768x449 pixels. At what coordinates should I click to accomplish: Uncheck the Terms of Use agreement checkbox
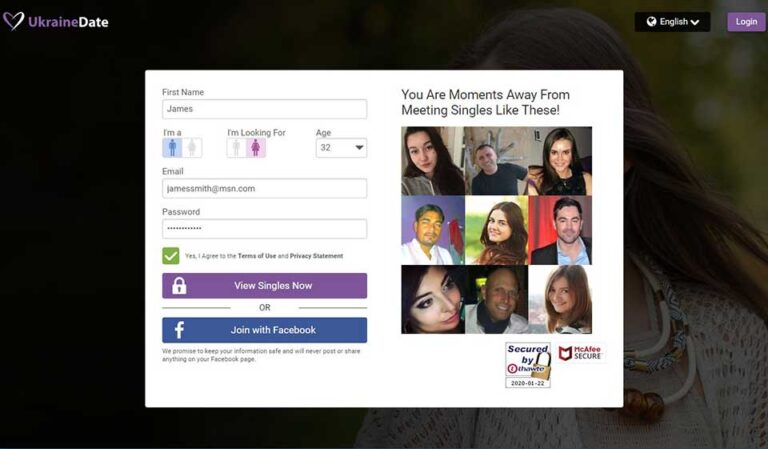171,256
